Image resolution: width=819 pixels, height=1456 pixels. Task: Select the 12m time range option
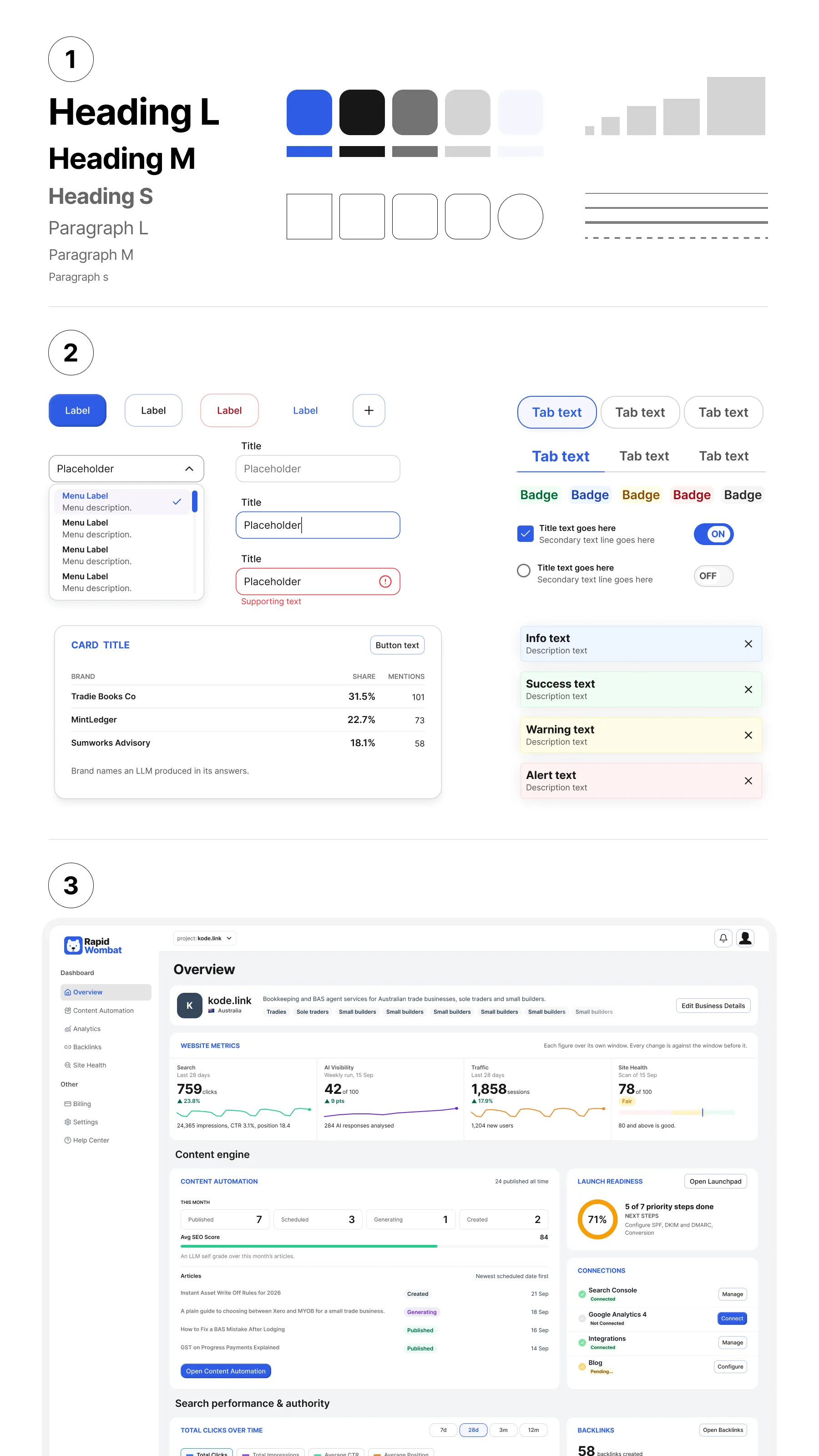click(533, 1430)
